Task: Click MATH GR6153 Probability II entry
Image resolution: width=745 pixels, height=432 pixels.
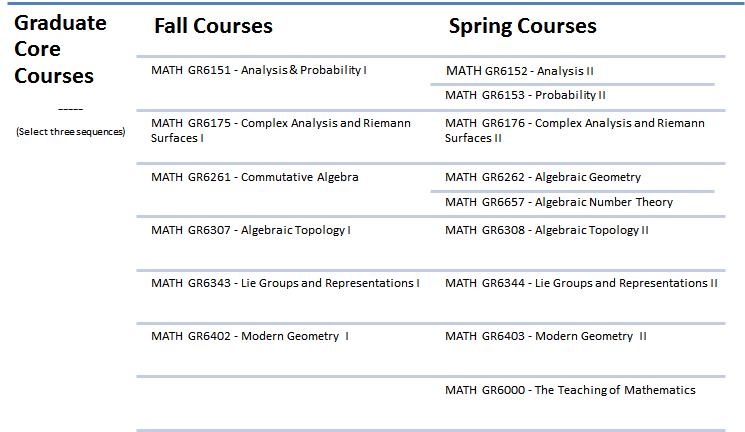Action: point(525,95)
